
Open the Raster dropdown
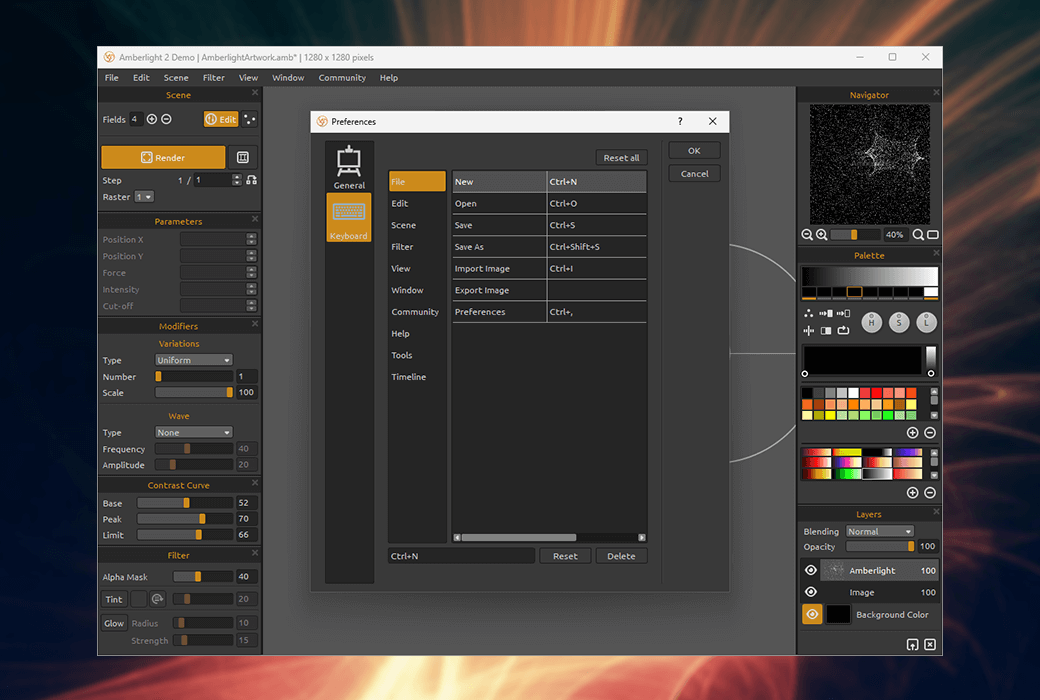[x=144, y=197]
